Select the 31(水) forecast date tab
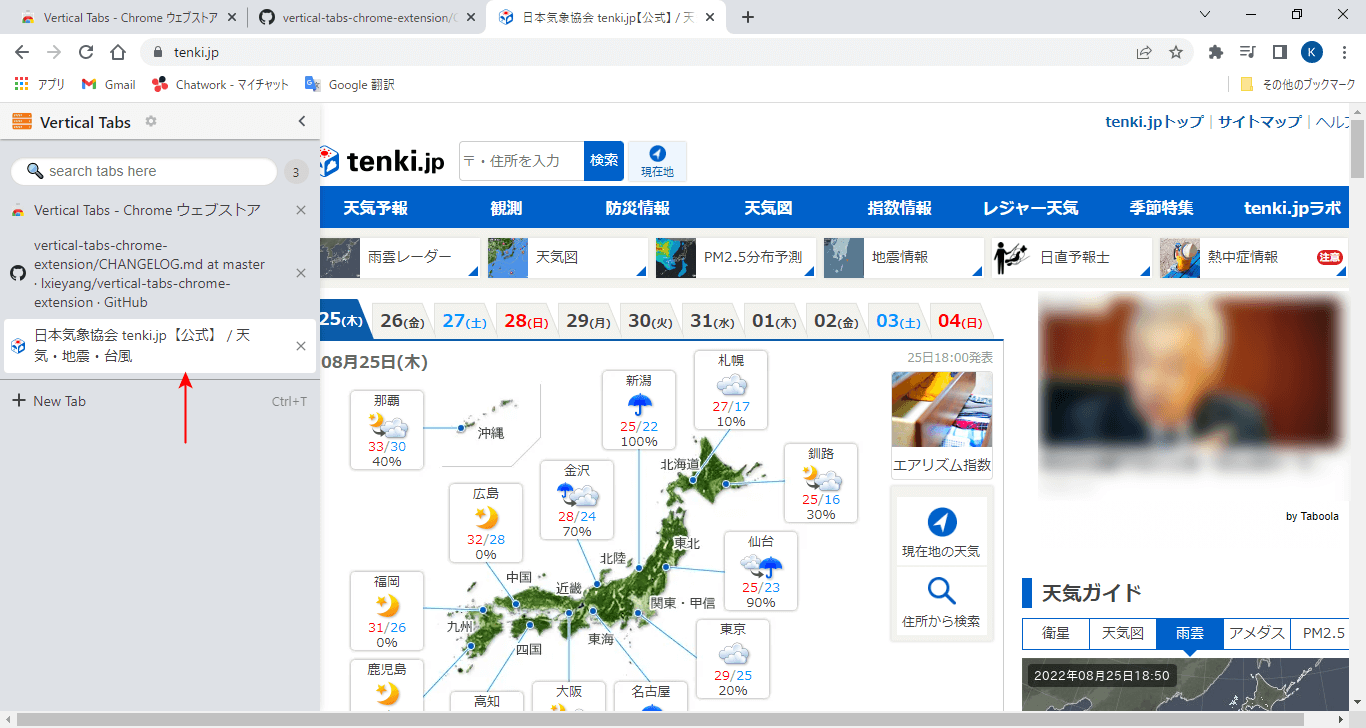 (713, 321)
